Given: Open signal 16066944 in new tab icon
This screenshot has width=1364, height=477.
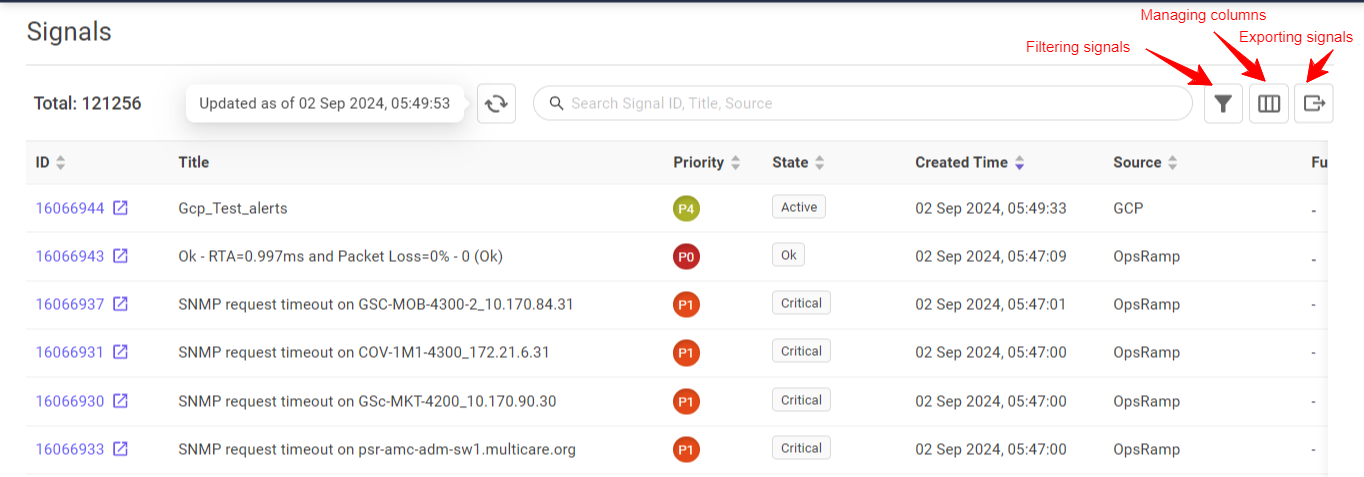Looking at the screenshot, I should [120, 208].
